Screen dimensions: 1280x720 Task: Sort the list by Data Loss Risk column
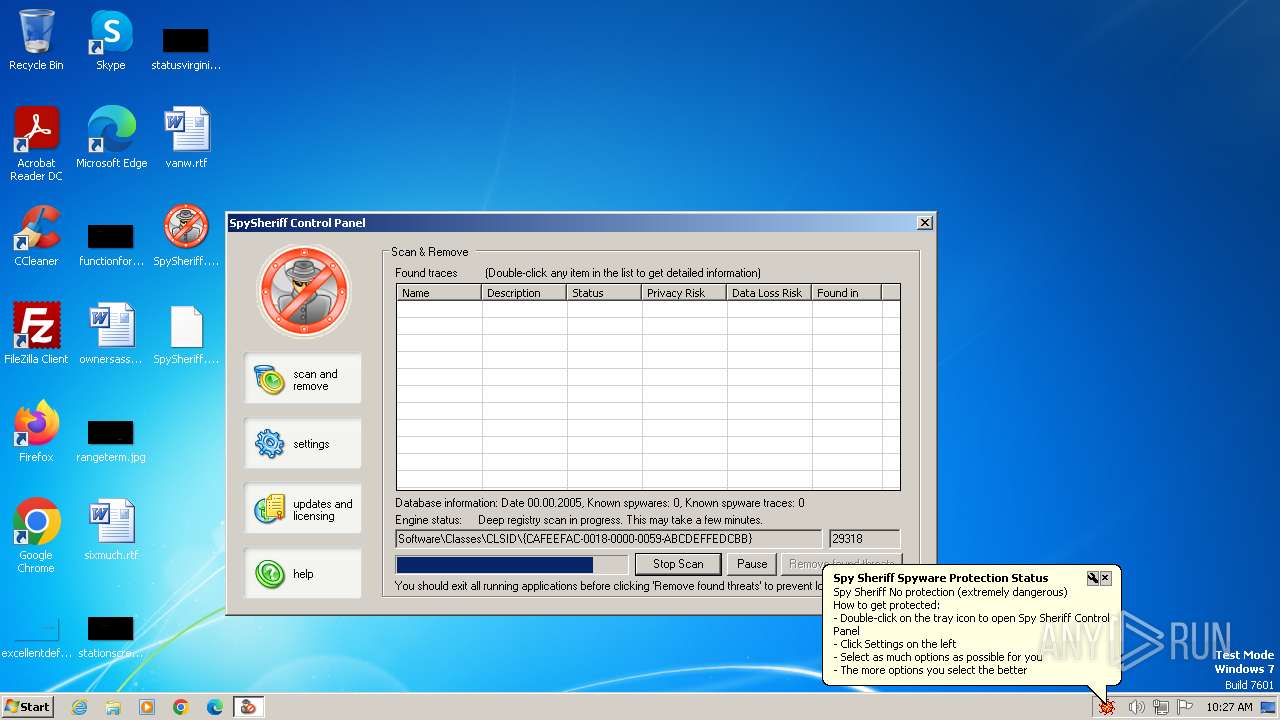pyautogui.click(x=769, y=293)
